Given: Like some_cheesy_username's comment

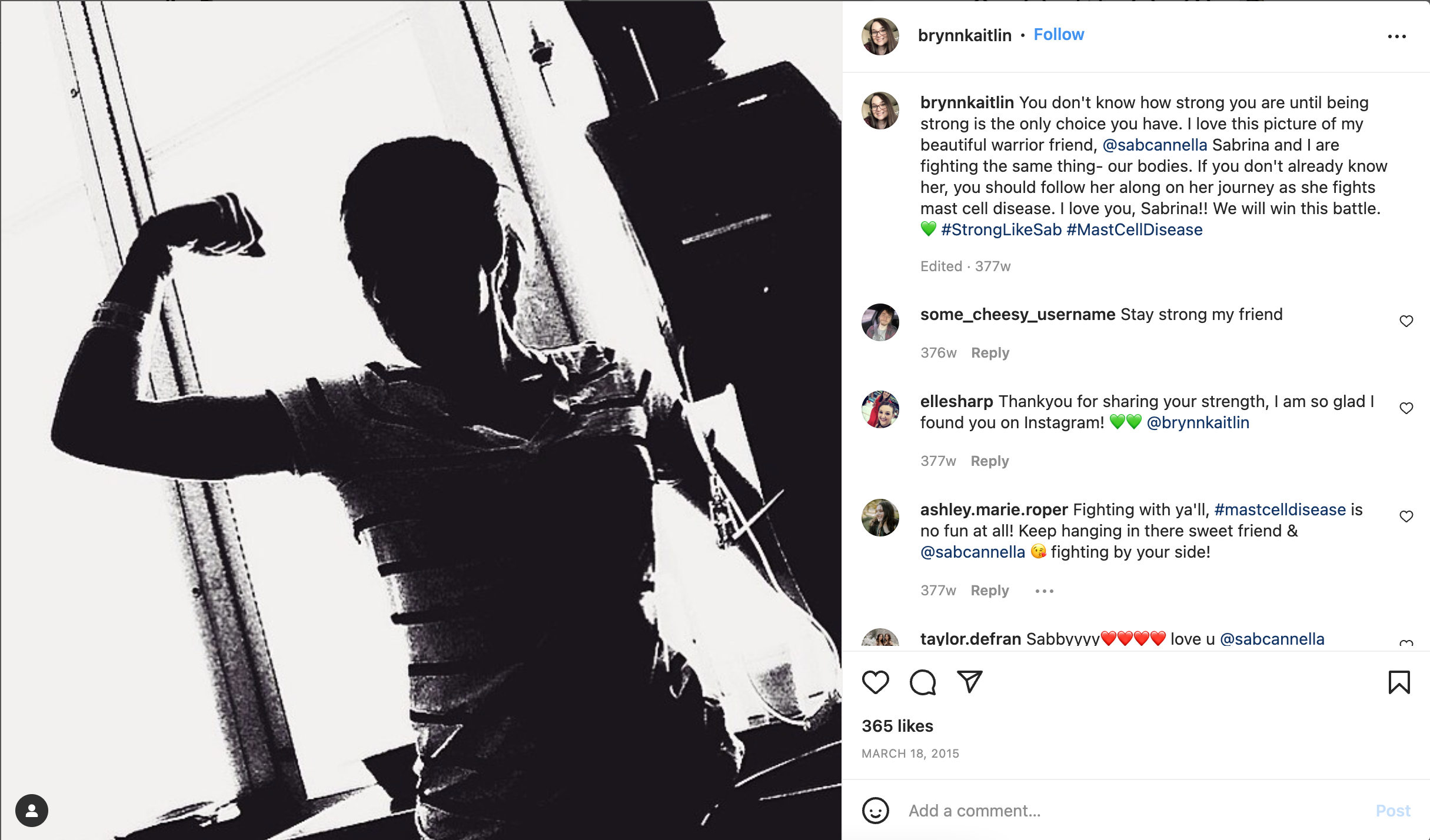Looking at the screenshot, I should [x=1406, y=321].
